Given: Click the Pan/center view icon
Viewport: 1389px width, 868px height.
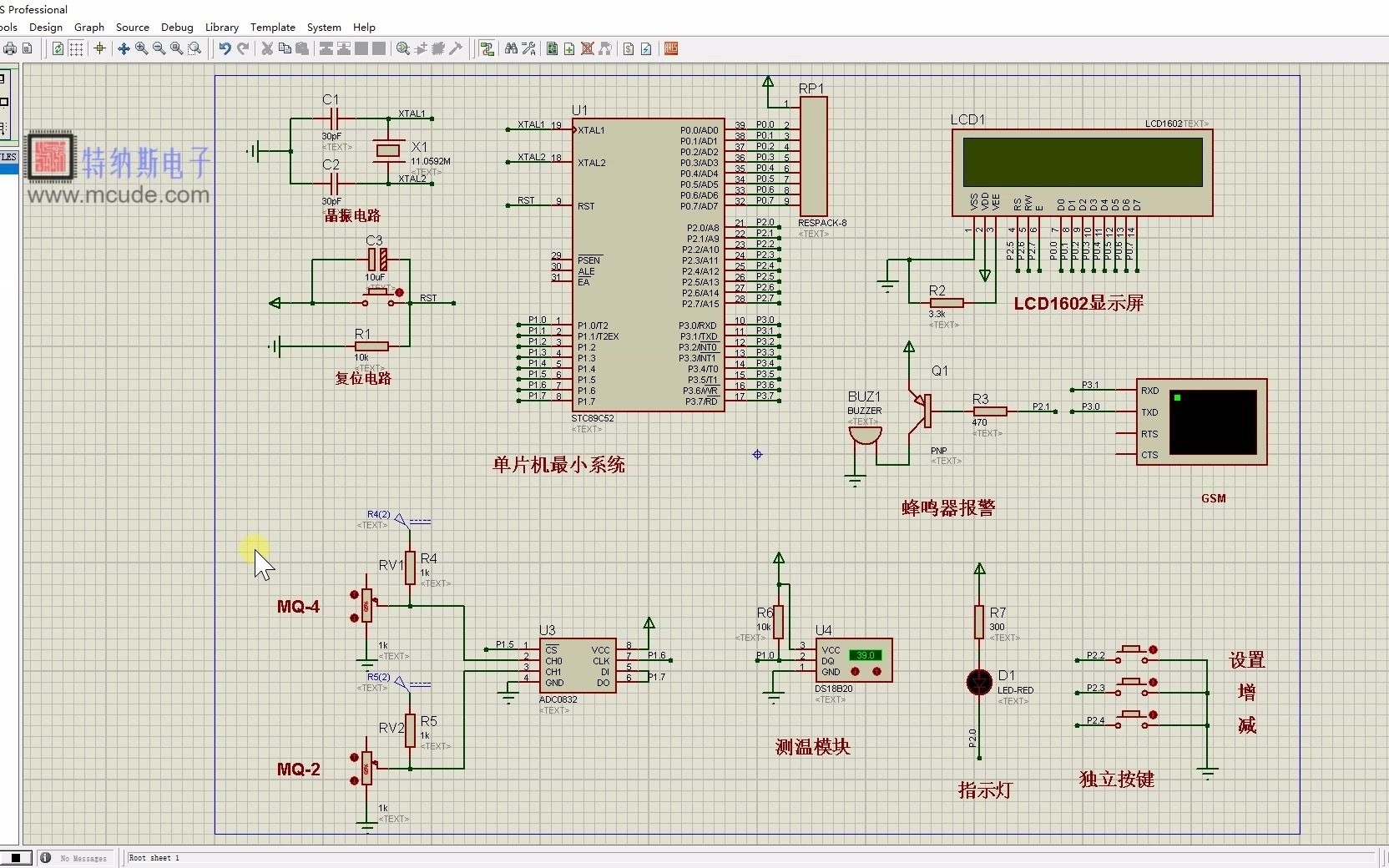Looking at the screenshot, I should click(124, 48).
